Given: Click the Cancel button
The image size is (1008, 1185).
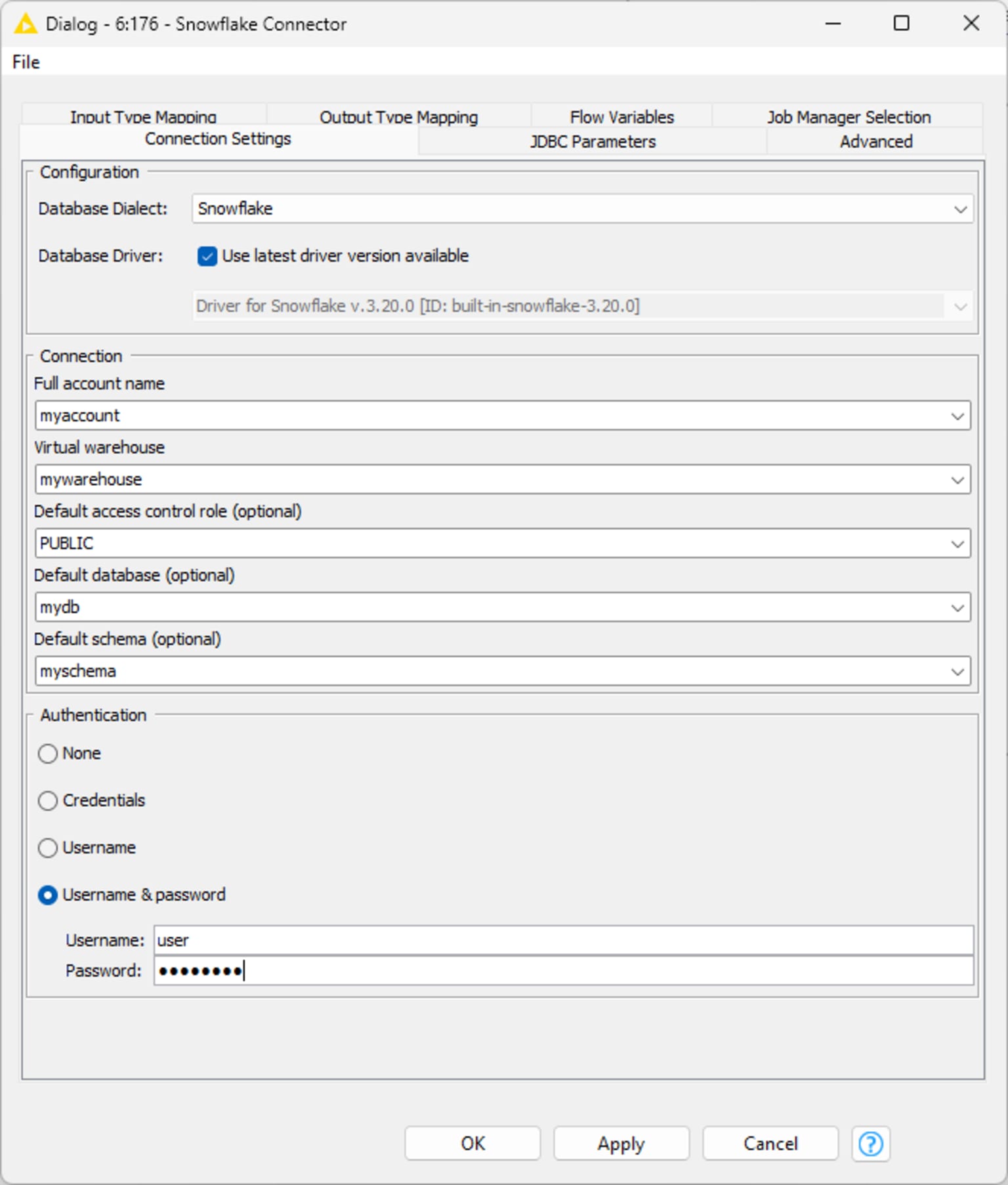Looking at the screenshot, I should 770,1144.
